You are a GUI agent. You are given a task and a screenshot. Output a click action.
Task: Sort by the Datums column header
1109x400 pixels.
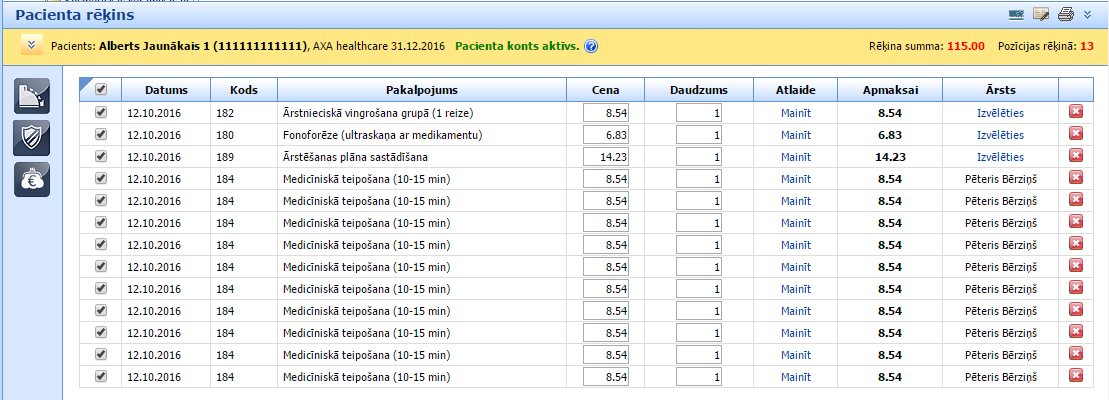(166, 90)
